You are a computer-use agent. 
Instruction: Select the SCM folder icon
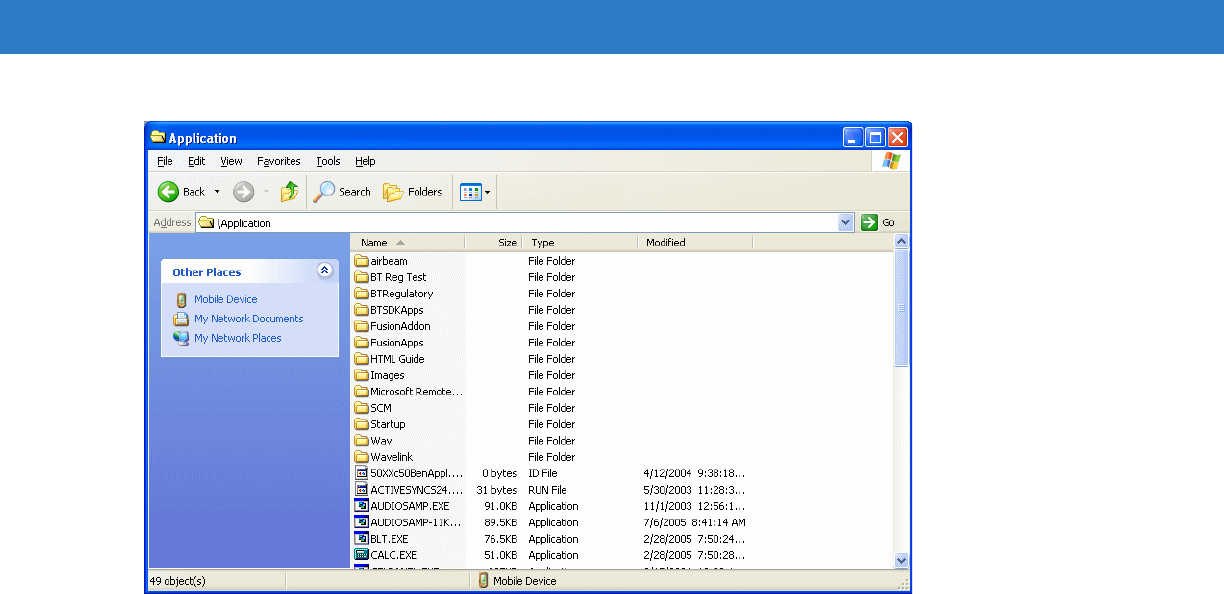click(362, 408)
